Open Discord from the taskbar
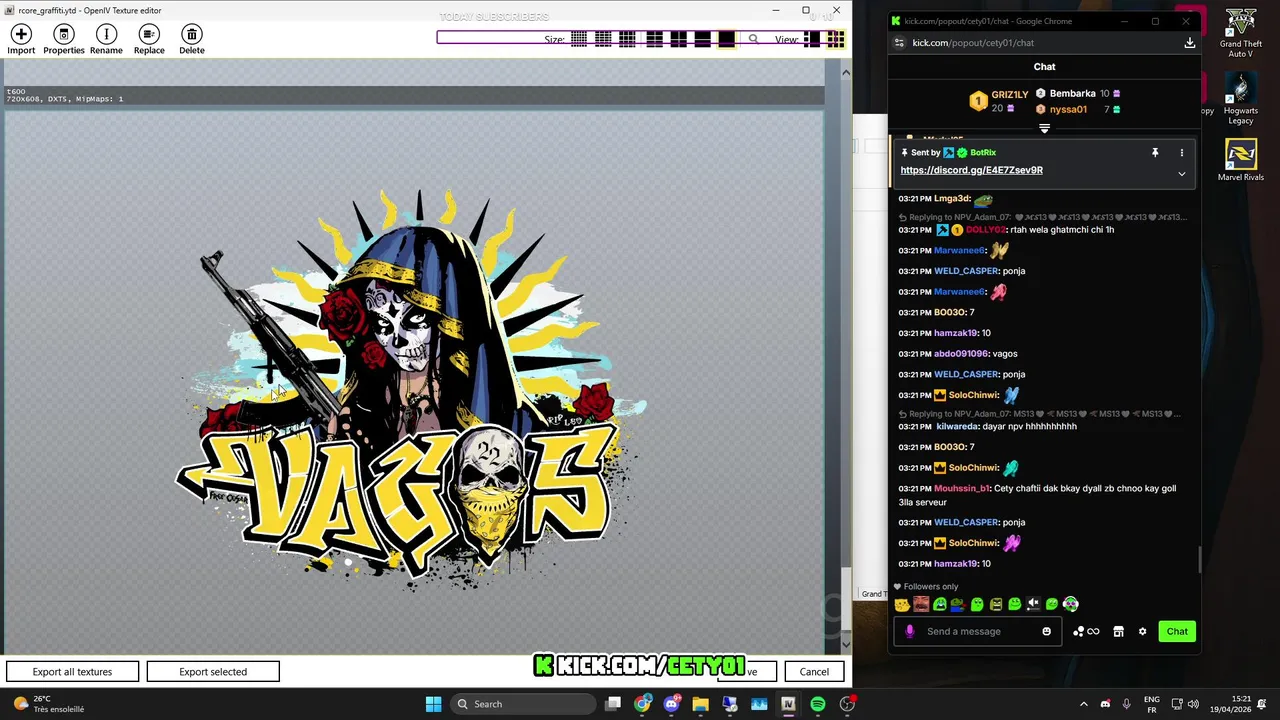This screenshot has width=1280, height=720. coord(672,704)
